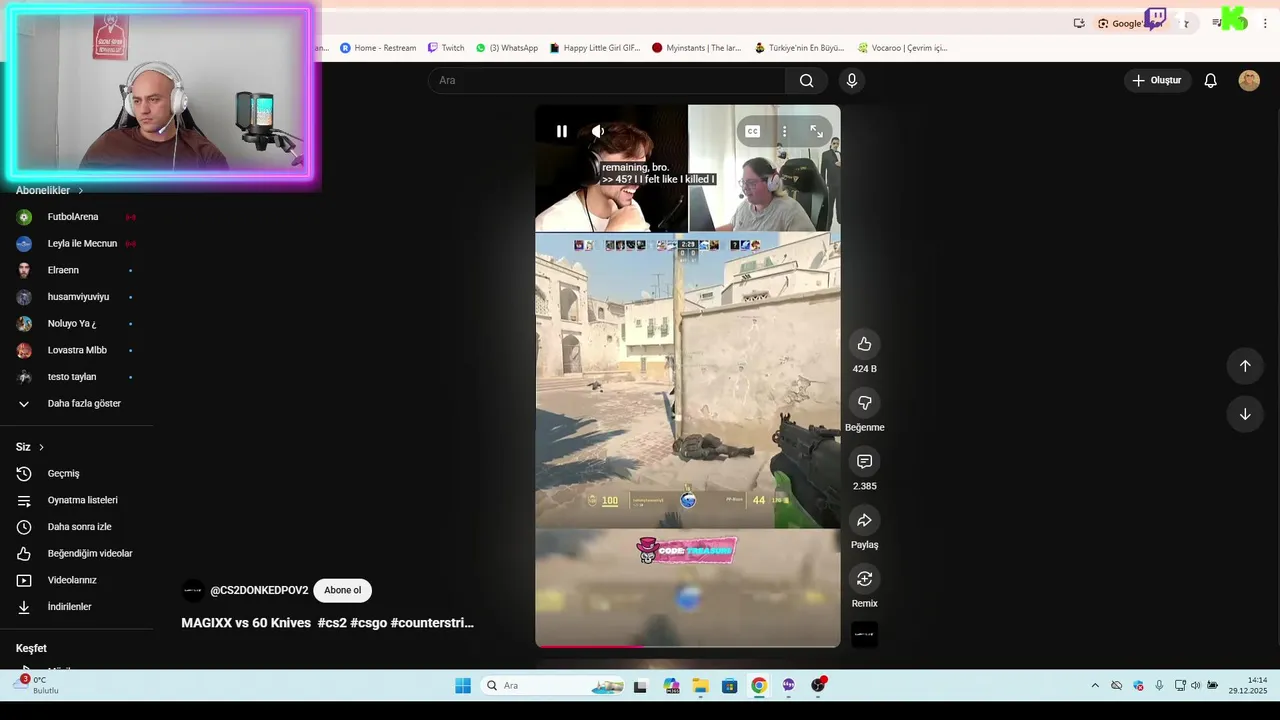Screen dimensions: 1280x720
Task: Go to the next Short with down arrow
Action: click(x=1245, y=414)
